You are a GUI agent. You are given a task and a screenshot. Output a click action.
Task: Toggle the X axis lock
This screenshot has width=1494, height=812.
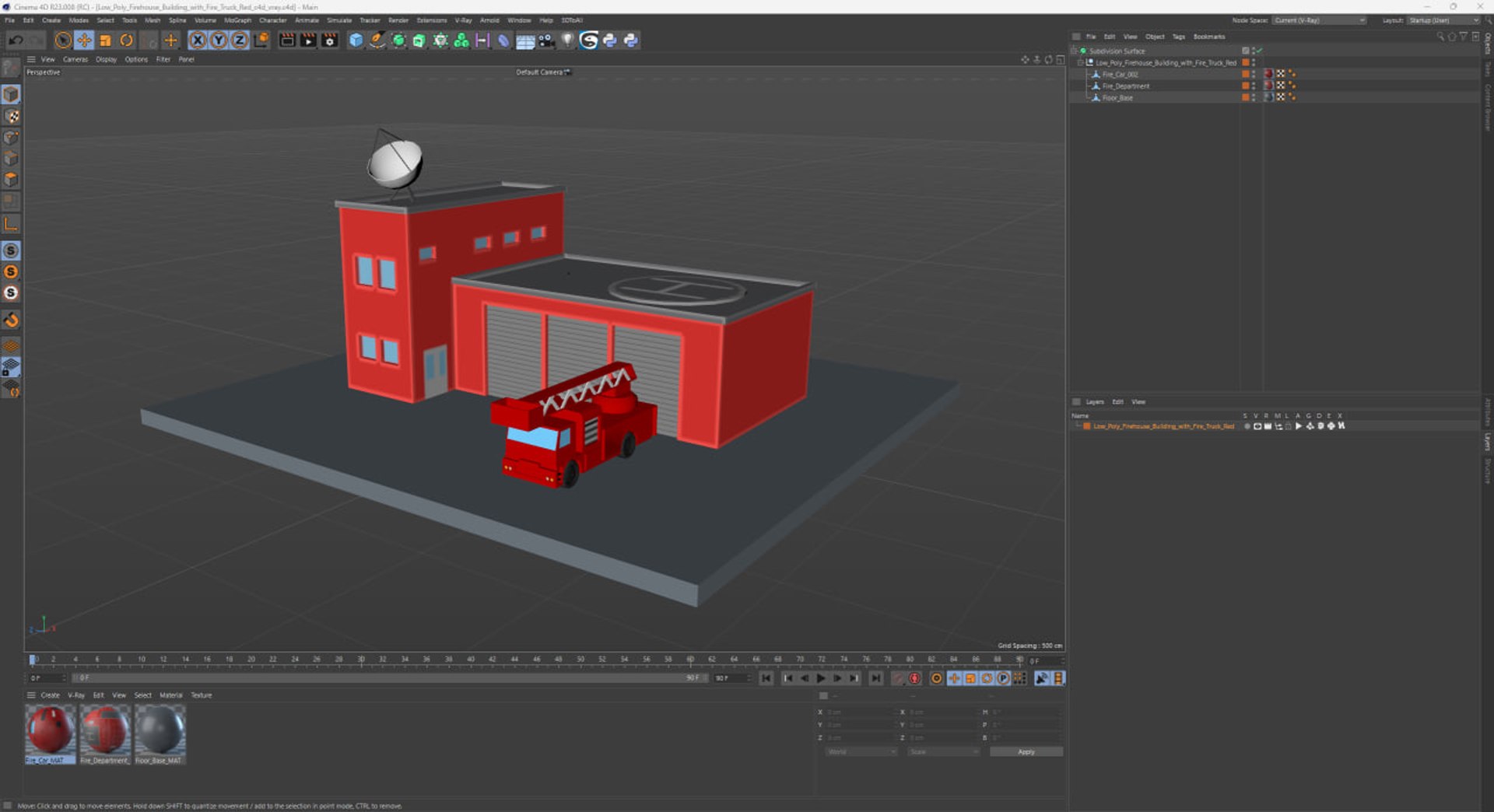point(198,40)
